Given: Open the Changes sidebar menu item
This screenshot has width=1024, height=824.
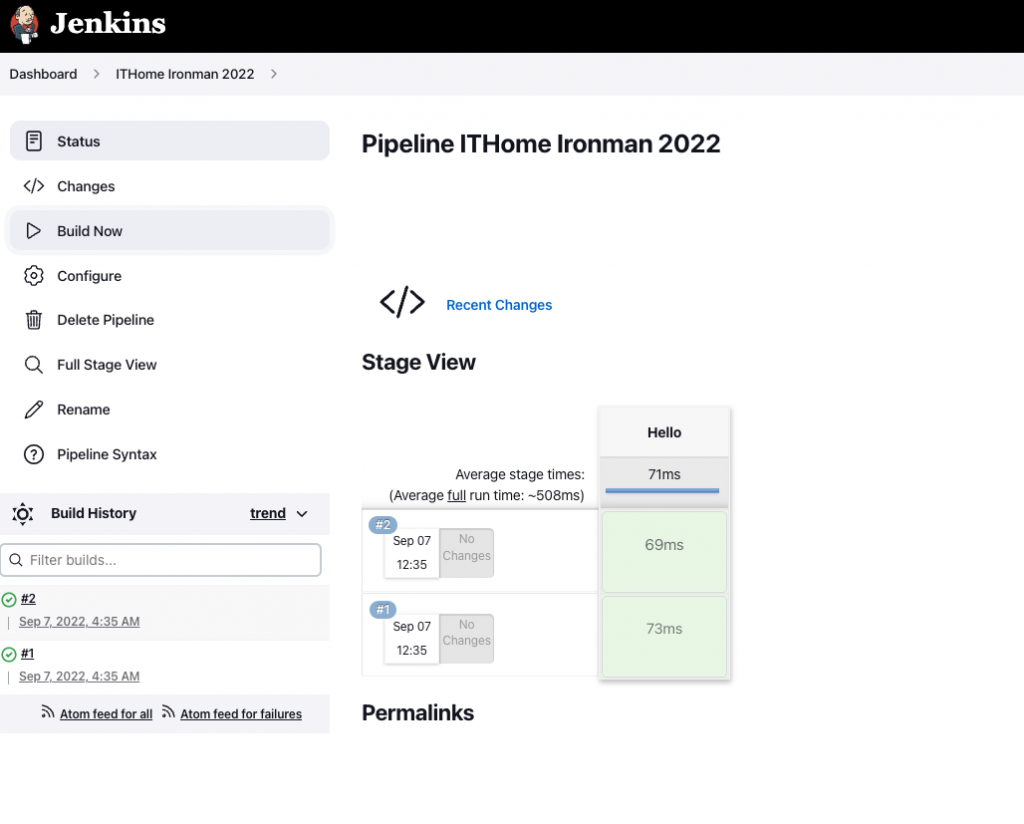Looking at the screenshot, I should tap(86, 187).
